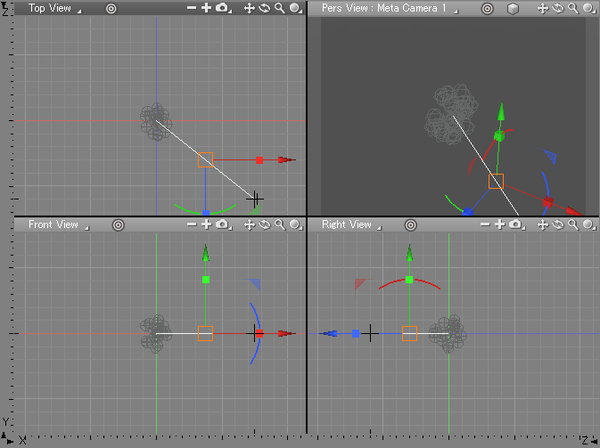Click the orange manipulator center box in Front View
Image resolution: width=600 pixels, height=448 pixels.
click(205, 334)
